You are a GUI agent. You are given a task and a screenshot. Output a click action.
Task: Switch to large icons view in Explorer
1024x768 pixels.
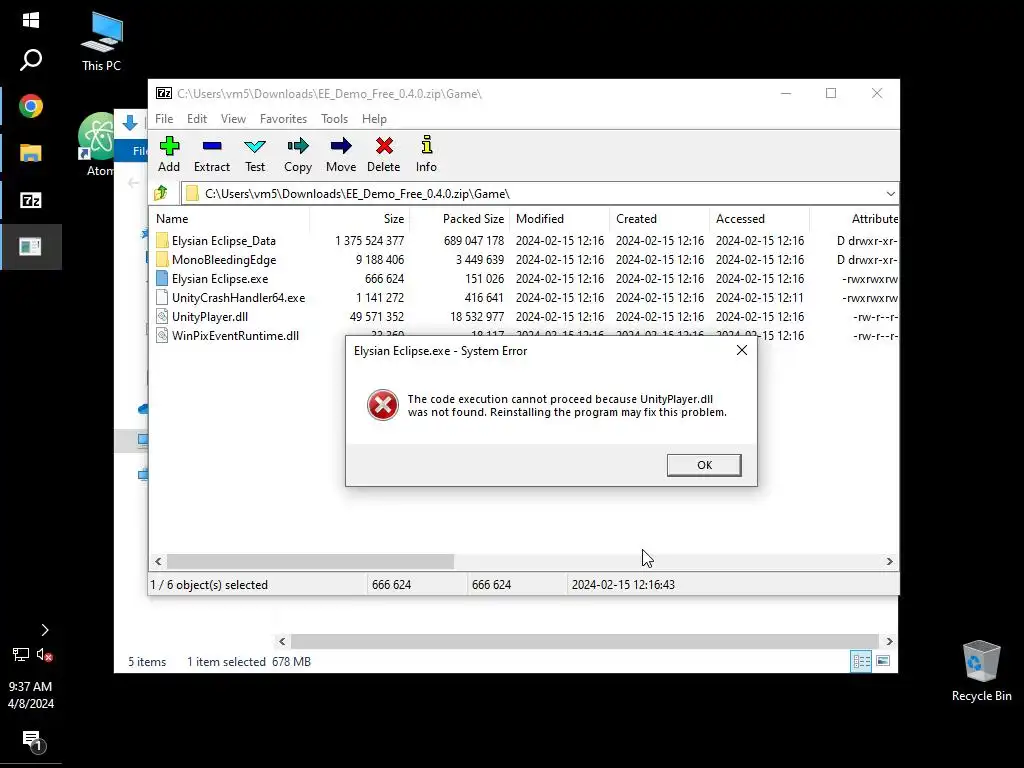point(883,661)
